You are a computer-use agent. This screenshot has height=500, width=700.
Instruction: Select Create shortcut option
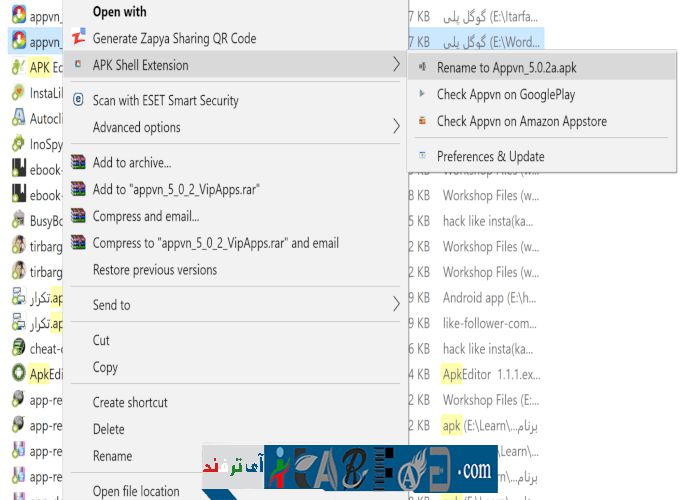point(130,402)
